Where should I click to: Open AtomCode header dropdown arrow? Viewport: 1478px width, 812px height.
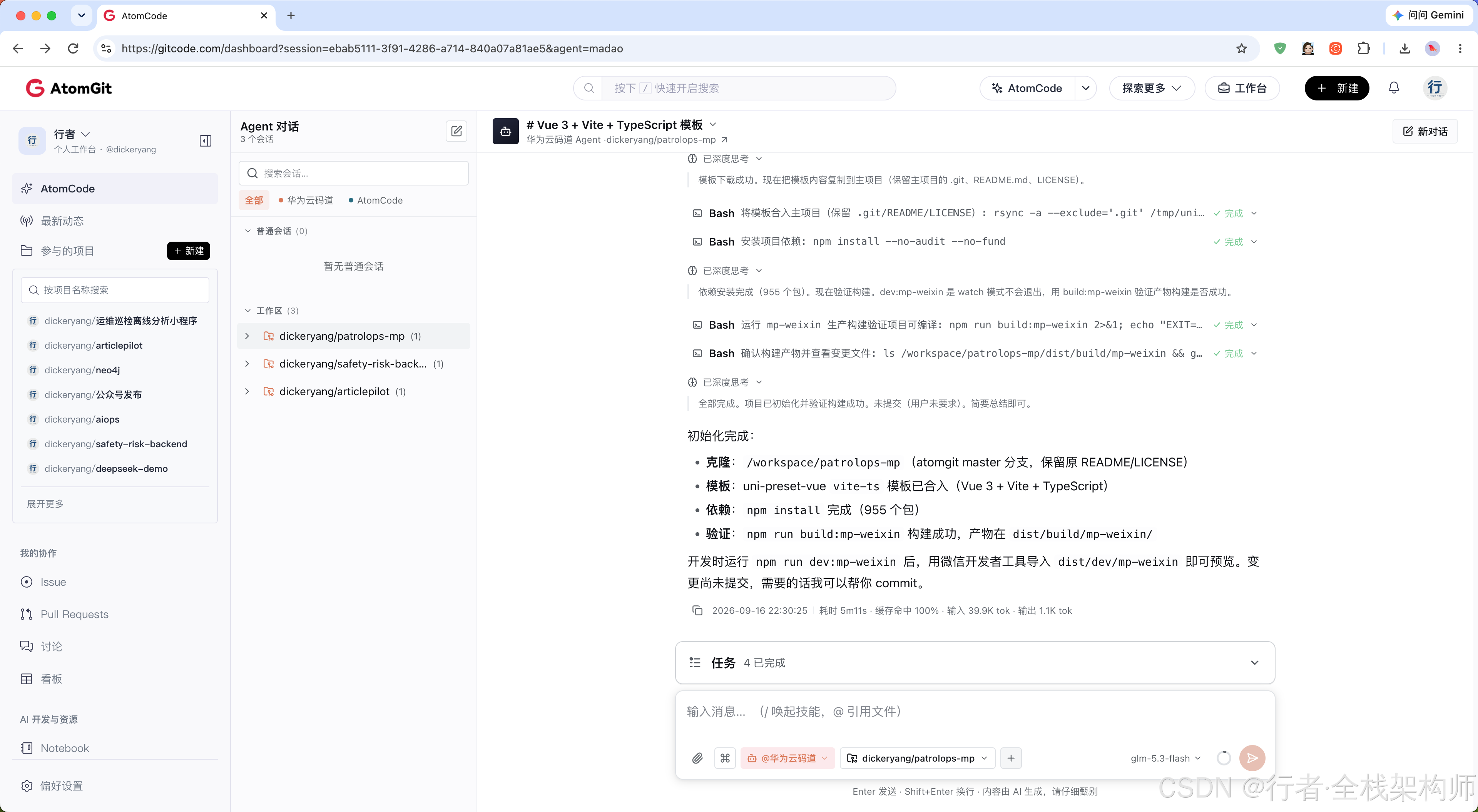coord(1085,88)
